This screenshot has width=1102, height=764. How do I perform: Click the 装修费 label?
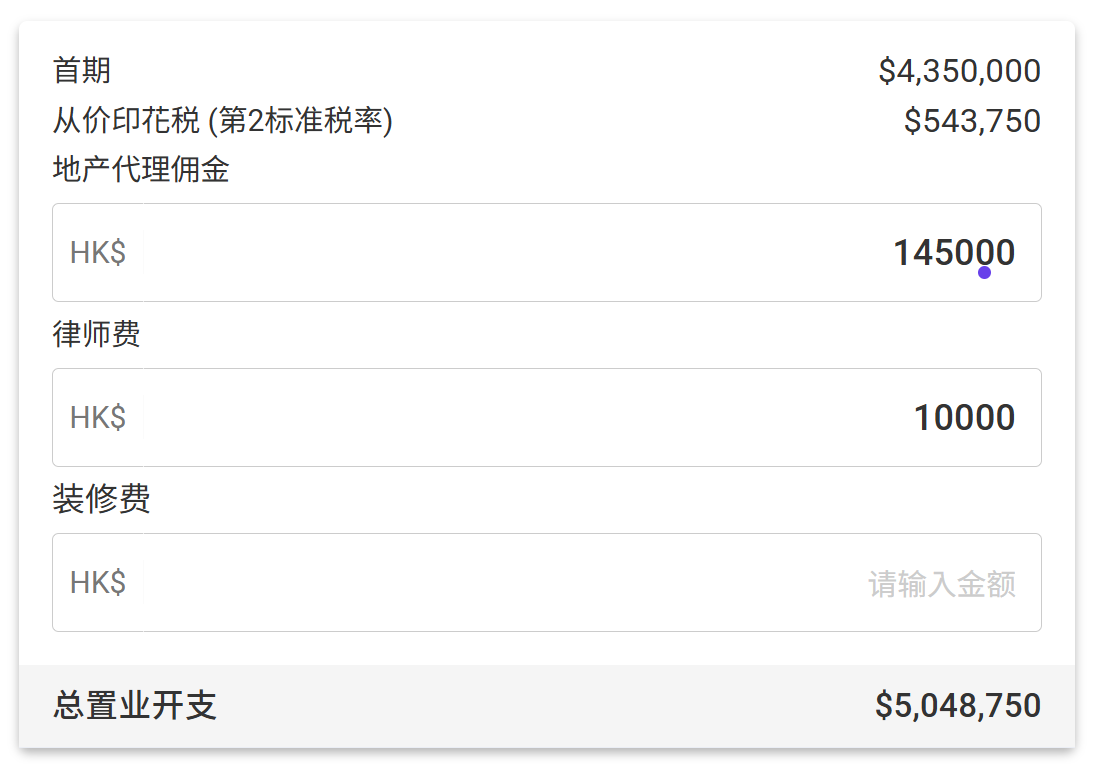pyautogui.click(x=101, y=498)
